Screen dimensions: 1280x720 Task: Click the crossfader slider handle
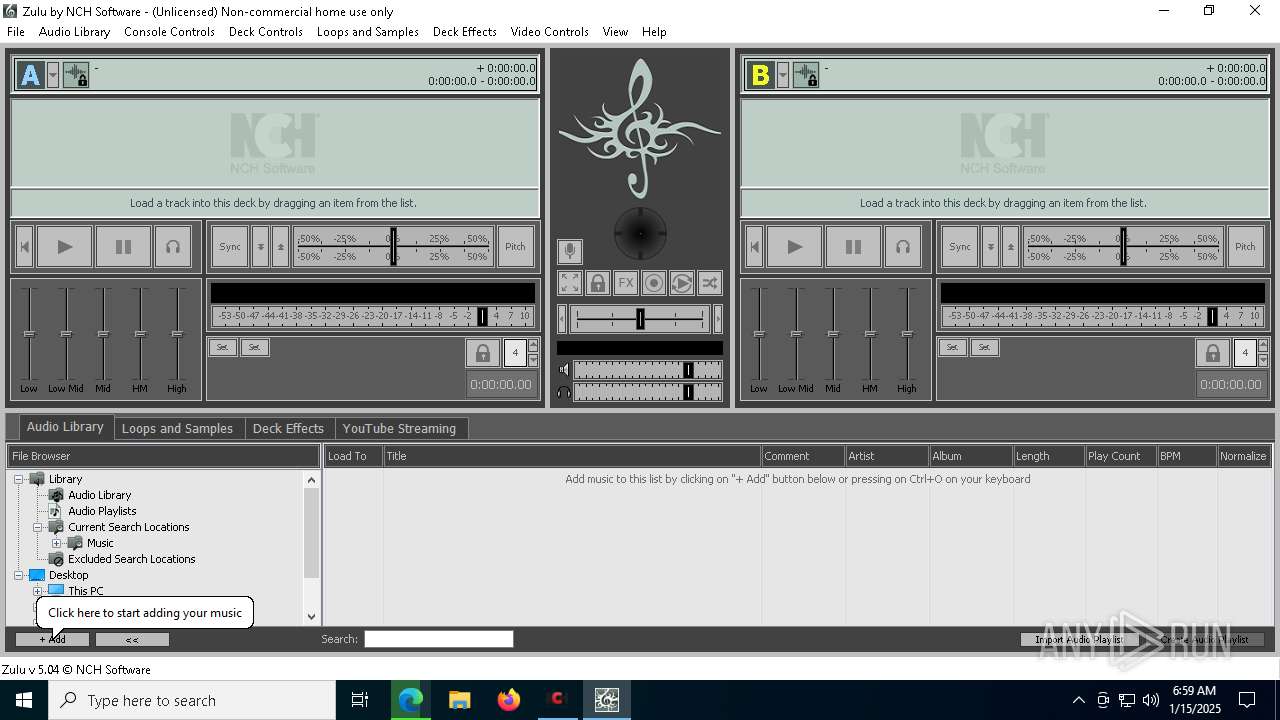pos(640,319)
